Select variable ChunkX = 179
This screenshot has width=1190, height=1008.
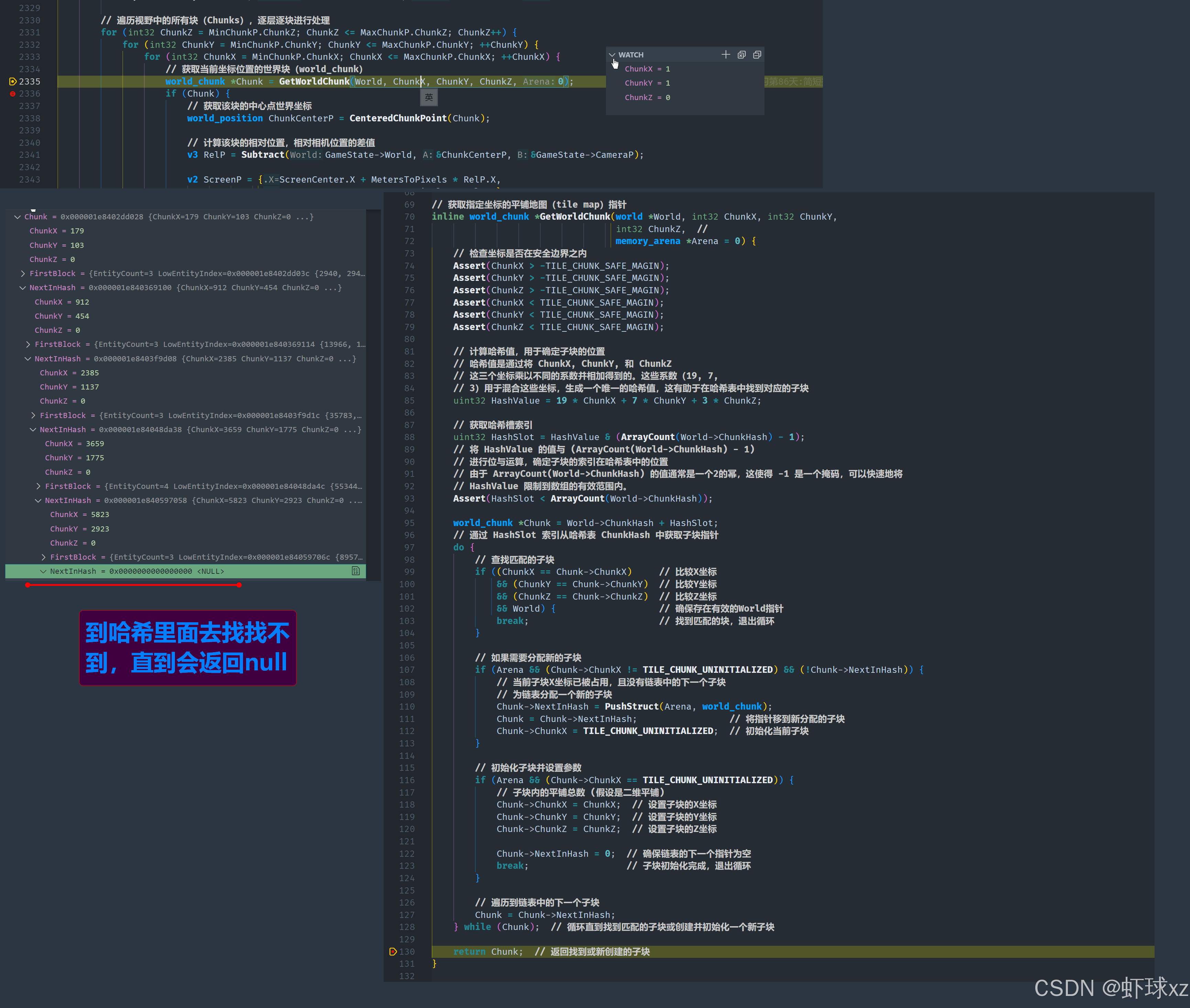tap(57, 231)
